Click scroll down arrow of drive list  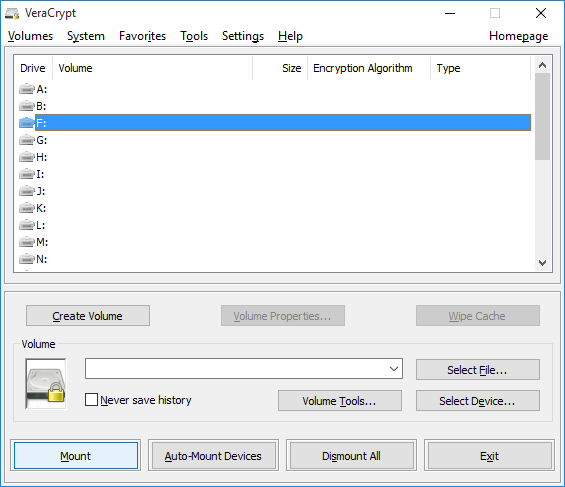point(542,263)
